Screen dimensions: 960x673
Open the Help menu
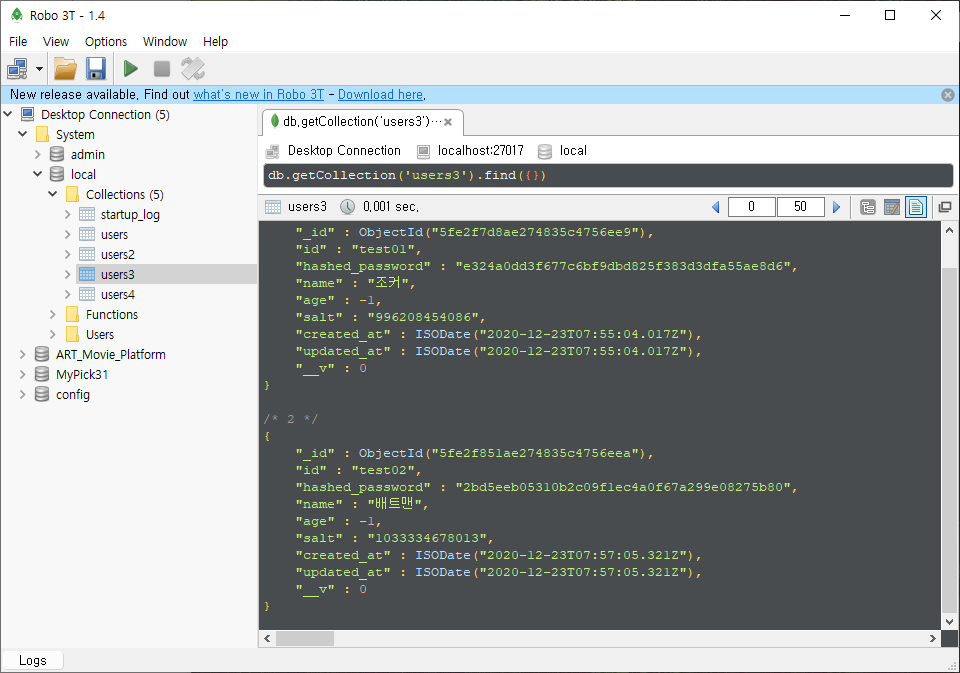(x=216, y=42)
